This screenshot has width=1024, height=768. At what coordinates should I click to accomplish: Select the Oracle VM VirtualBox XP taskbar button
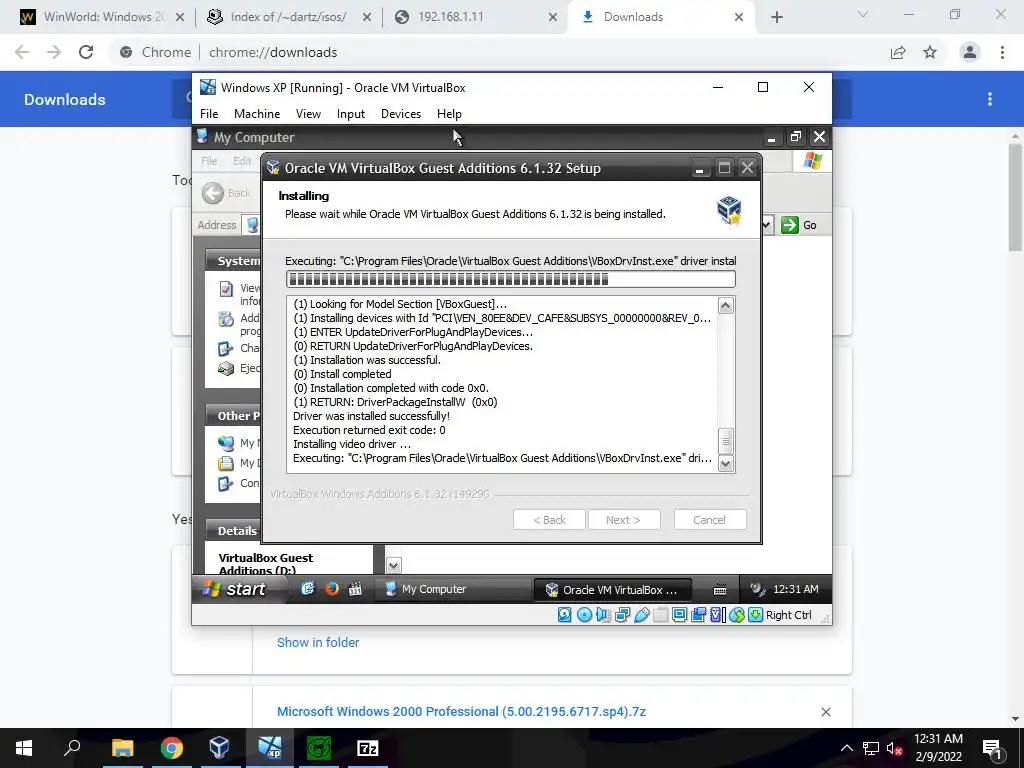[x=614, y=590]
